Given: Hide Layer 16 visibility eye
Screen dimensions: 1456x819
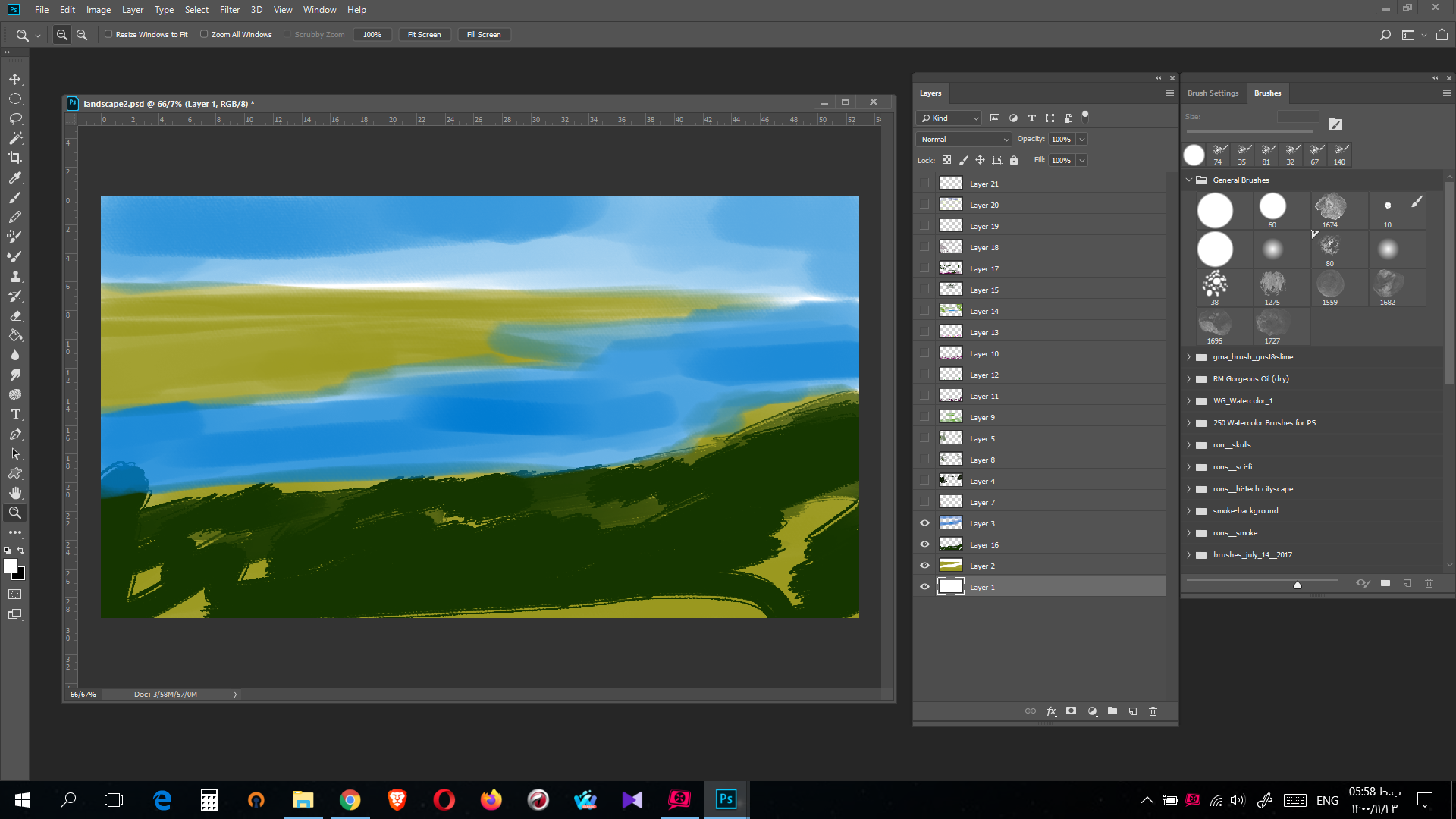Looking at the screenshot, I should (924, 544).
